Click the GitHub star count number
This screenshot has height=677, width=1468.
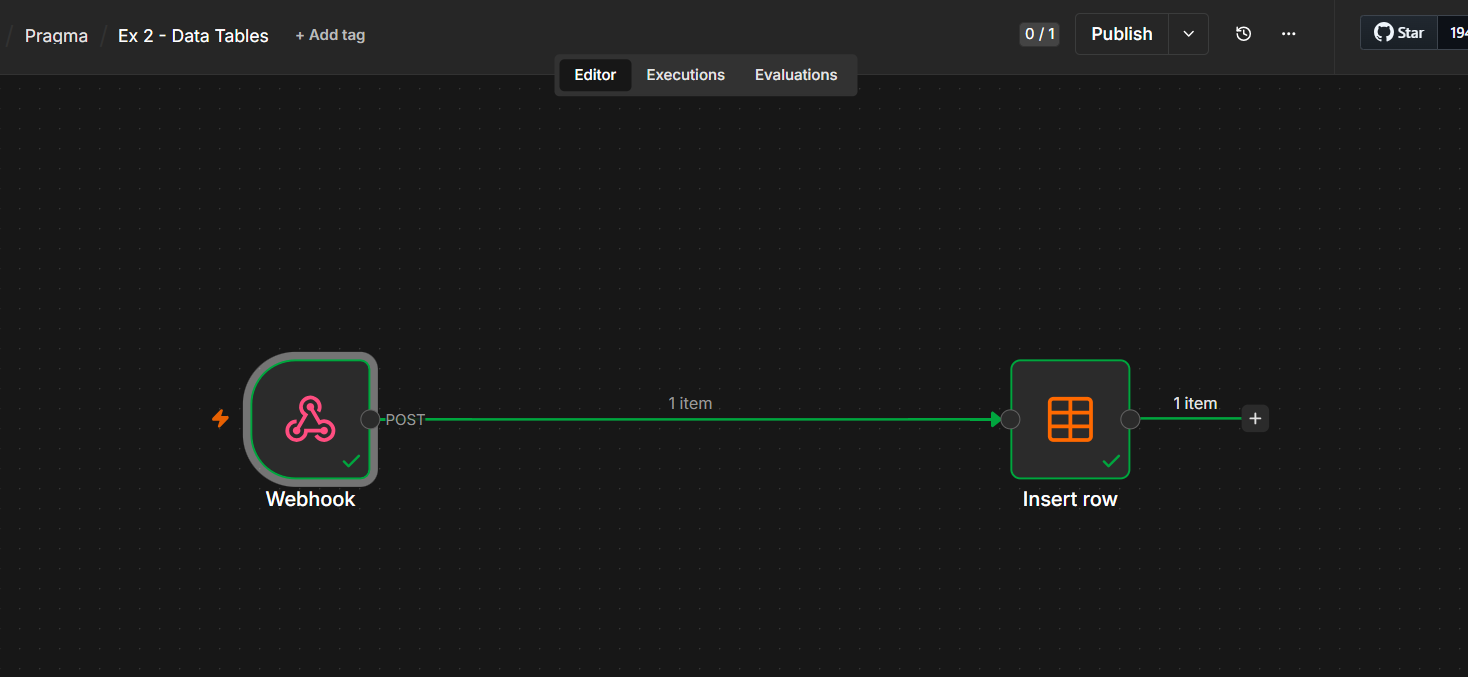coord(1453,33)
